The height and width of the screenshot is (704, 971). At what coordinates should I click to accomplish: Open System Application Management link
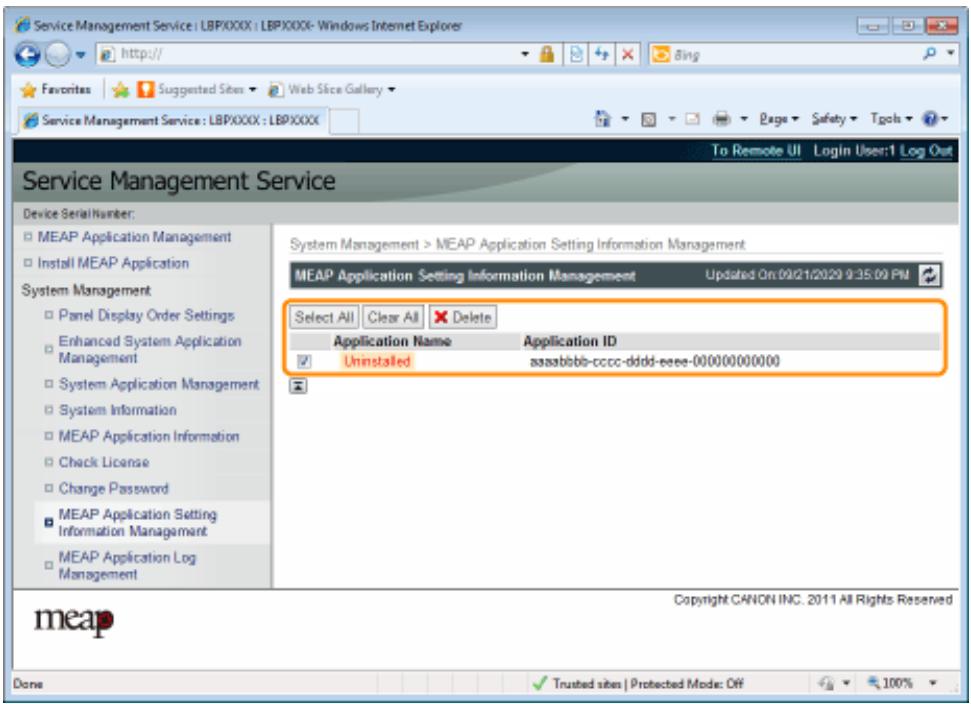click(x=159, y=384)
